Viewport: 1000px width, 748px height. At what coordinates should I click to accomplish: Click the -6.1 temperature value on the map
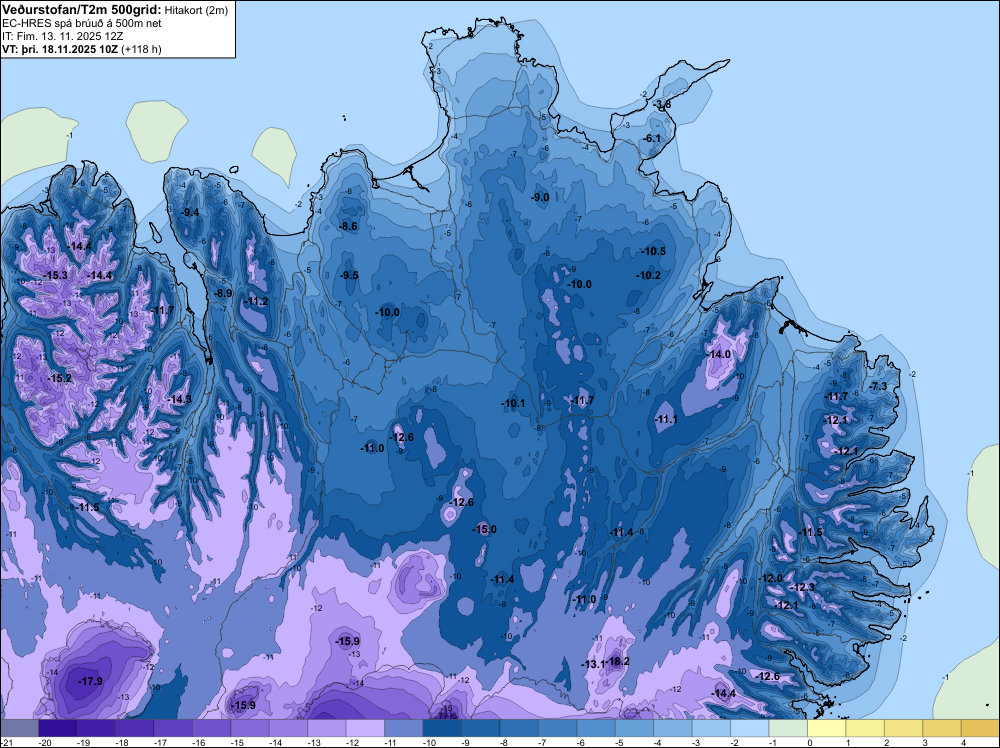[x=652, y=138]
